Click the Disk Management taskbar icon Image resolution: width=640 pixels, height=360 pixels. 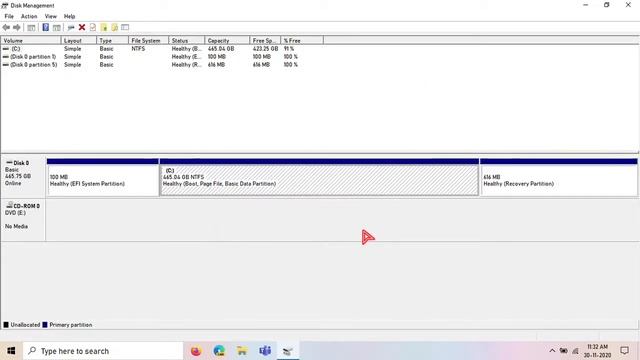coord(288,351)
